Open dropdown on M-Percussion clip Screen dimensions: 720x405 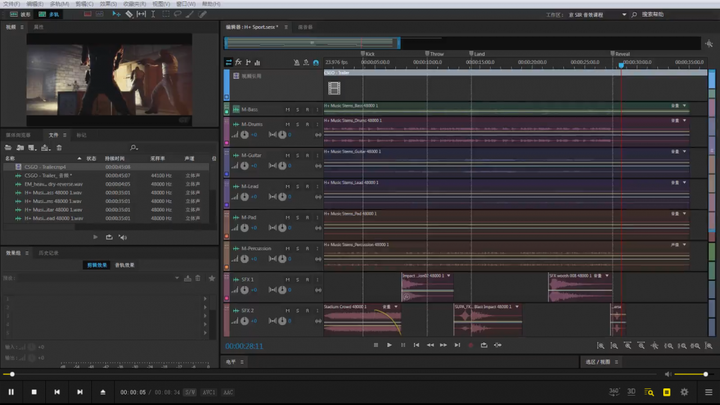[685, 245]
